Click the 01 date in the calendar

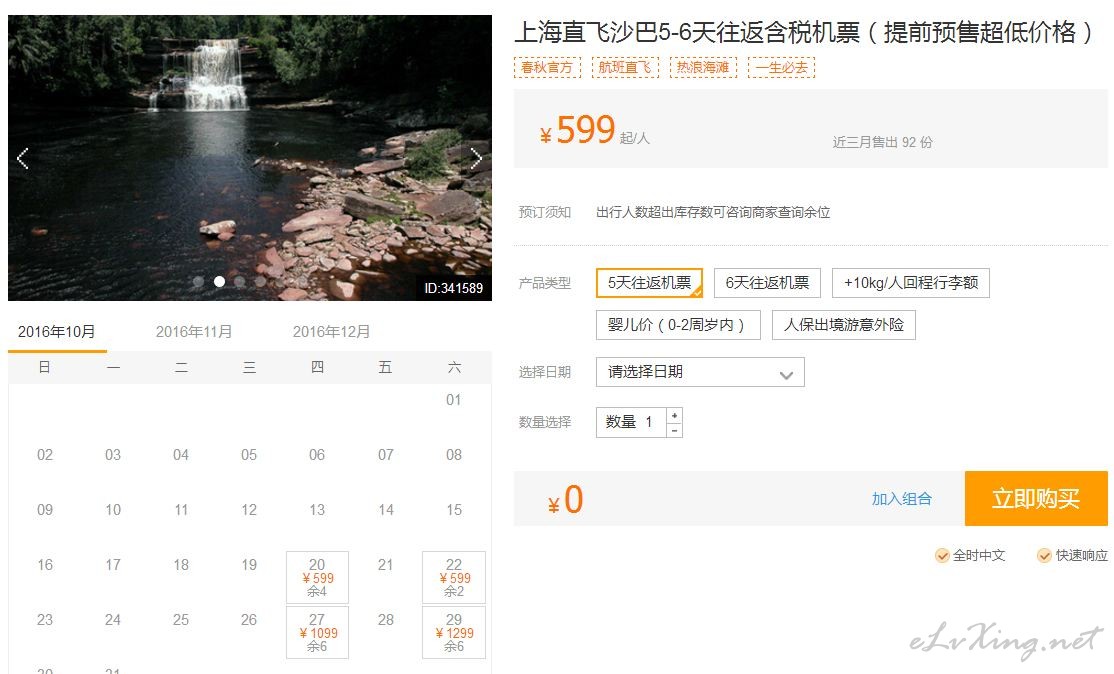point(454,400)
